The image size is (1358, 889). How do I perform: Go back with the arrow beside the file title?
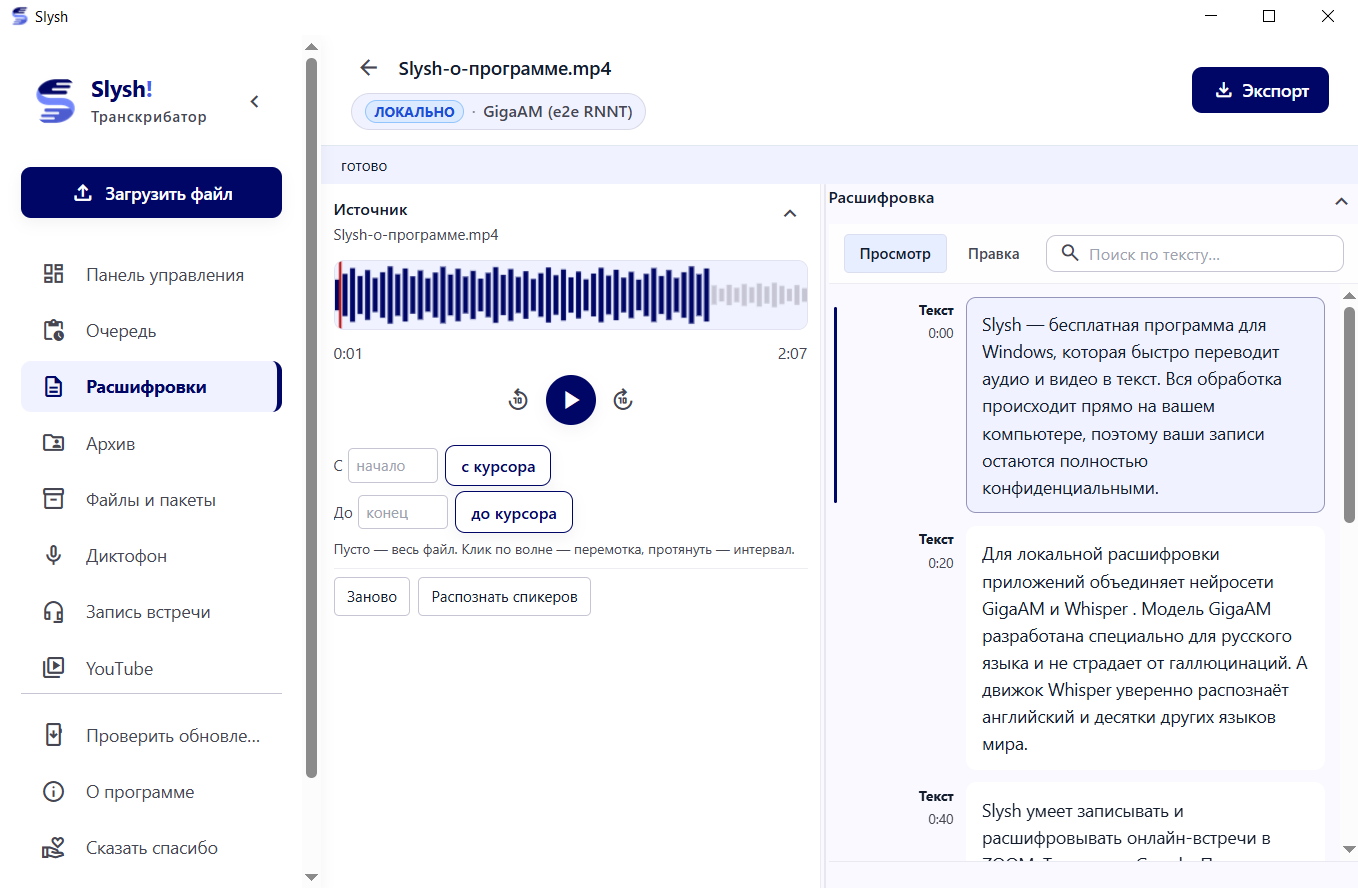pos(369,68)
